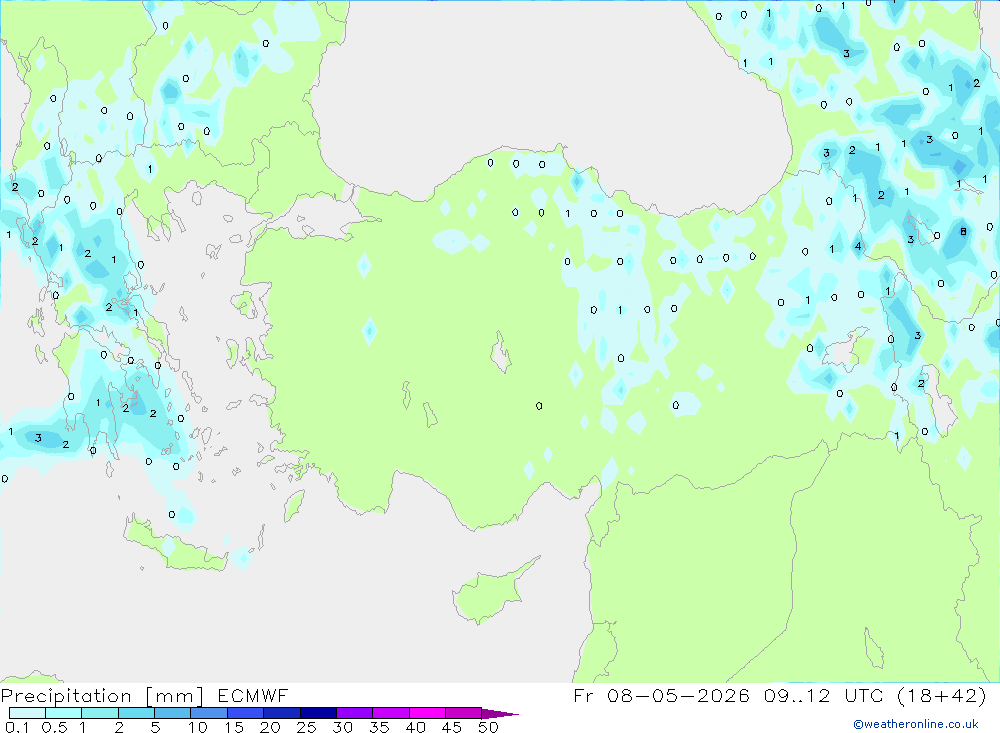Choose the 30–35 mm violet legend swatch
This screenshot has height=733, width=1000.
[x=354, y=713]
